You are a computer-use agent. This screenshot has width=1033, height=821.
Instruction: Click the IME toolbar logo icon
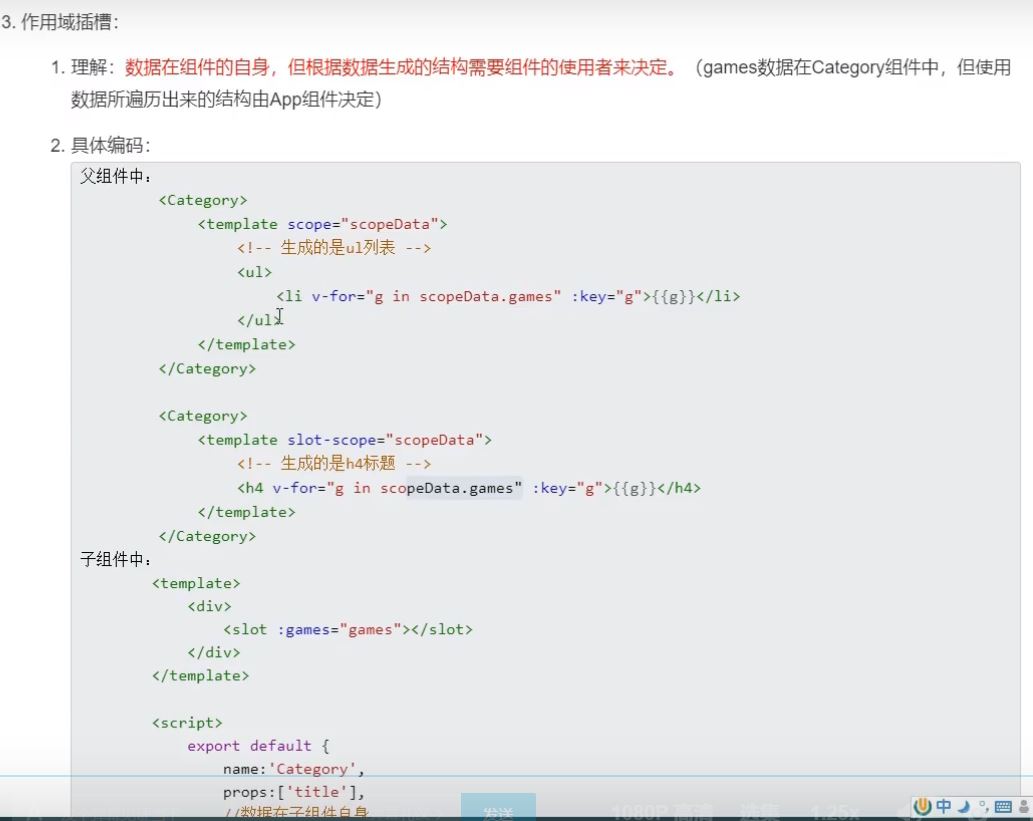pos(923,806)
